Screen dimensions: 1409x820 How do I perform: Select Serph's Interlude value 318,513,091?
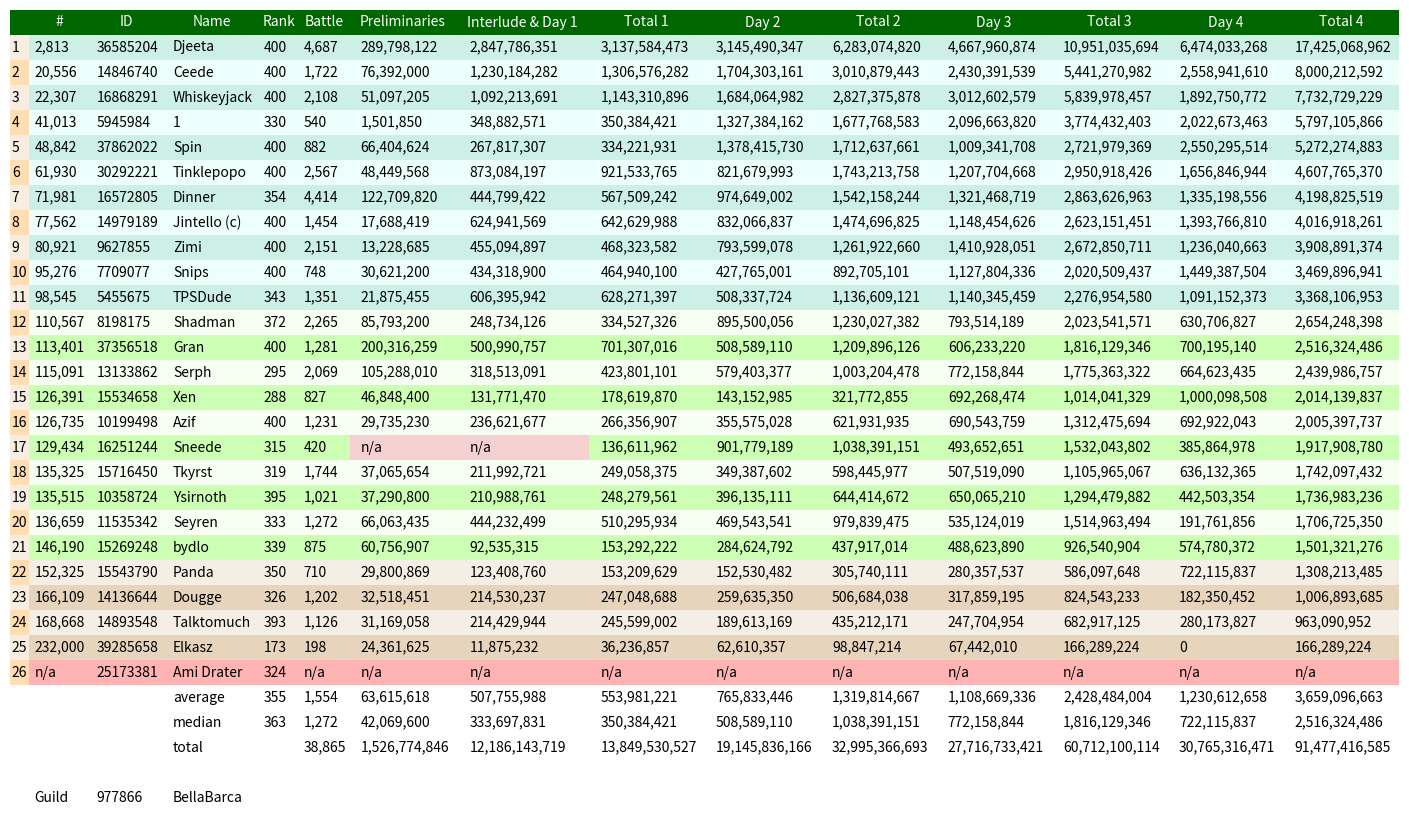click(508, 372)
